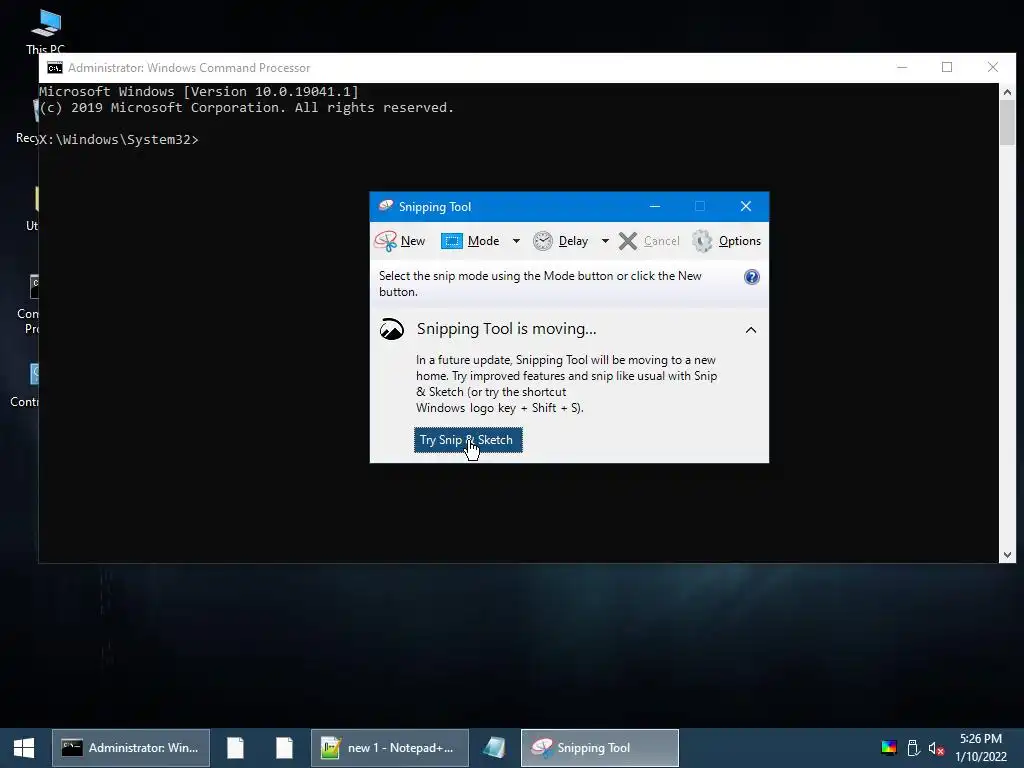Click the USB device tray icon

914,748
